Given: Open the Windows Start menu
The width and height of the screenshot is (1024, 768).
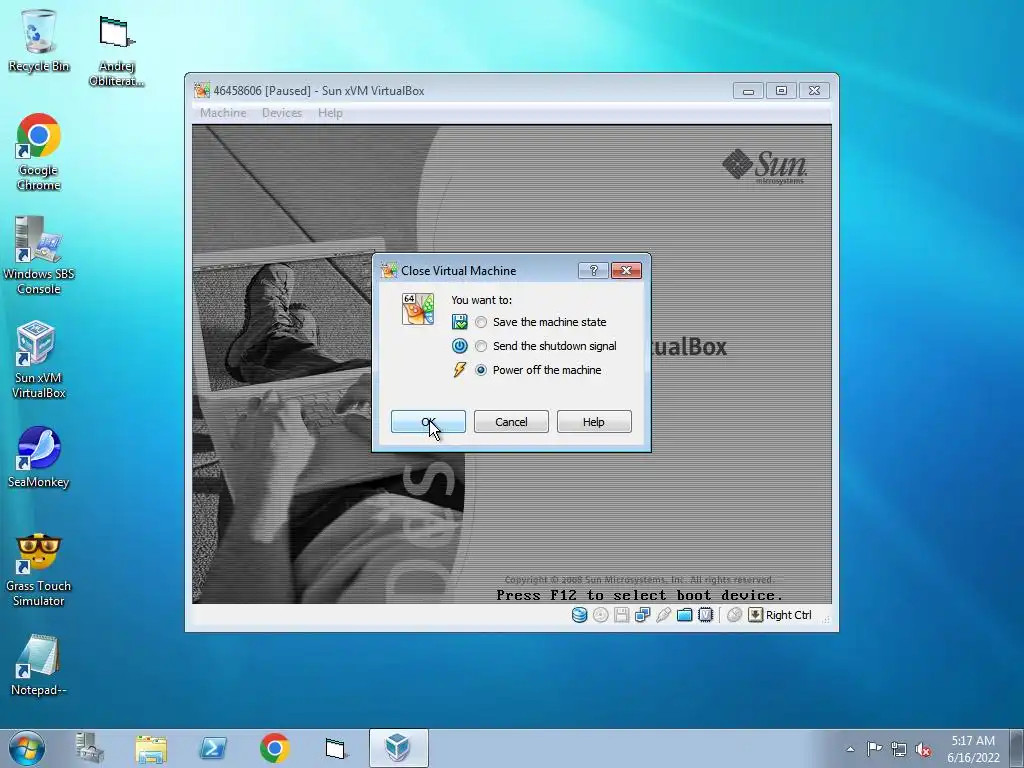Looking at the screenshot, I should [27, 748].
